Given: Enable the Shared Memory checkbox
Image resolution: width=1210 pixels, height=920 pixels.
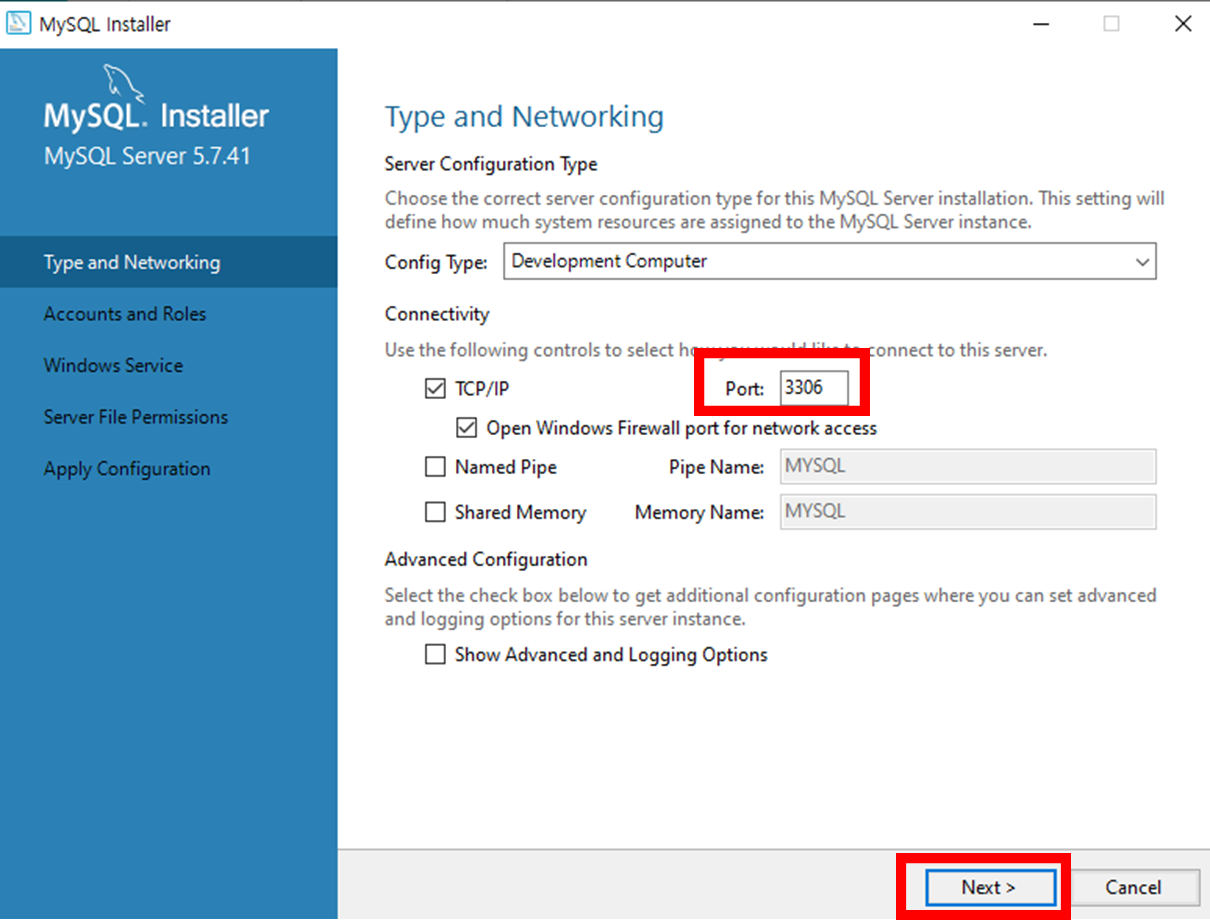Looking at the screenshot, I should pos(435,512).
